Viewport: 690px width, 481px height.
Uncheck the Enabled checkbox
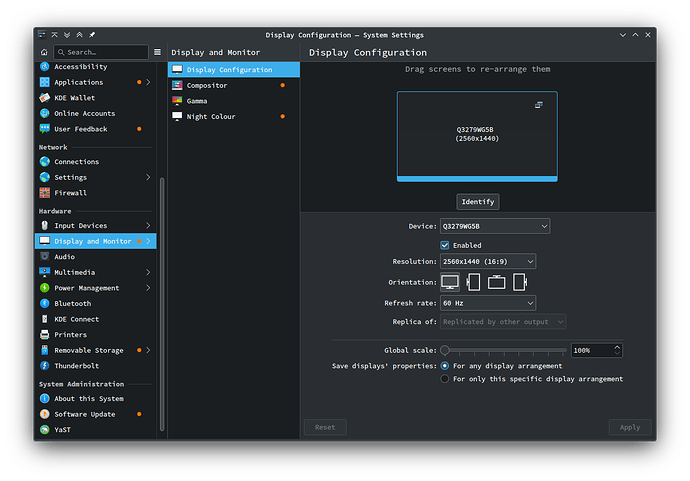click(445, 245)
